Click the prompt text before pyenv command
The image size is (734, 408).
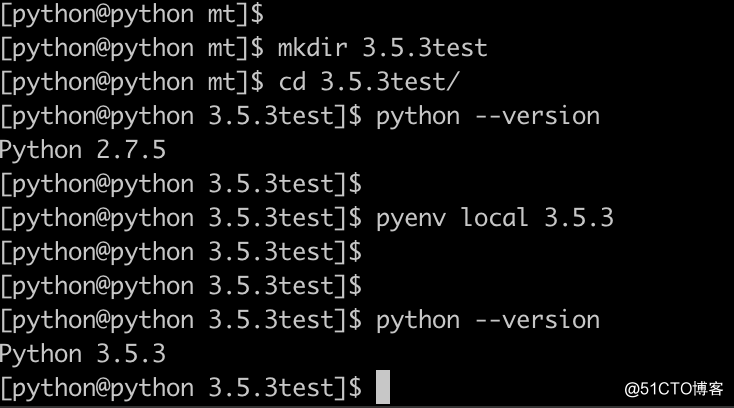181,219
